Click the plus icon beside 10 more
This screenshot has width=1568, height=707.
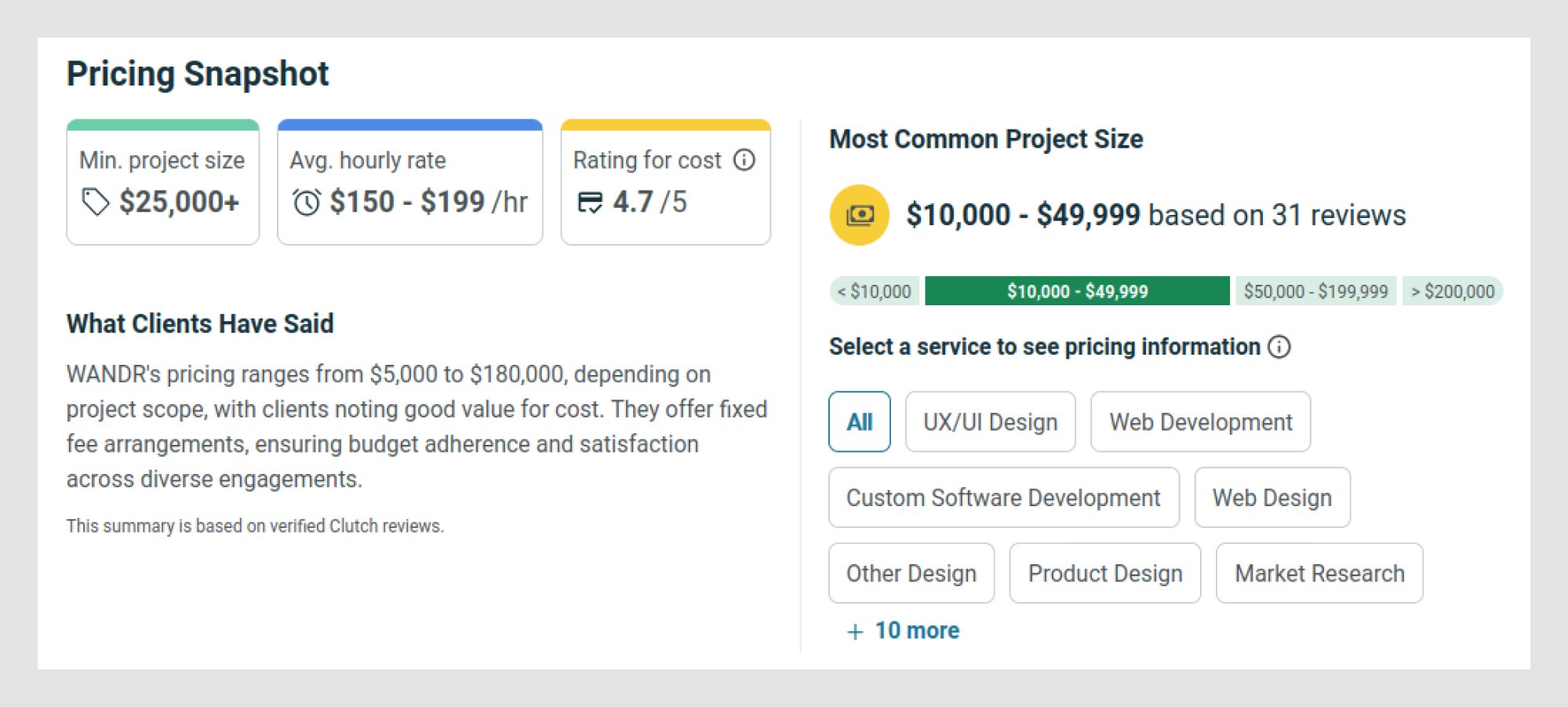click(855, 632)
